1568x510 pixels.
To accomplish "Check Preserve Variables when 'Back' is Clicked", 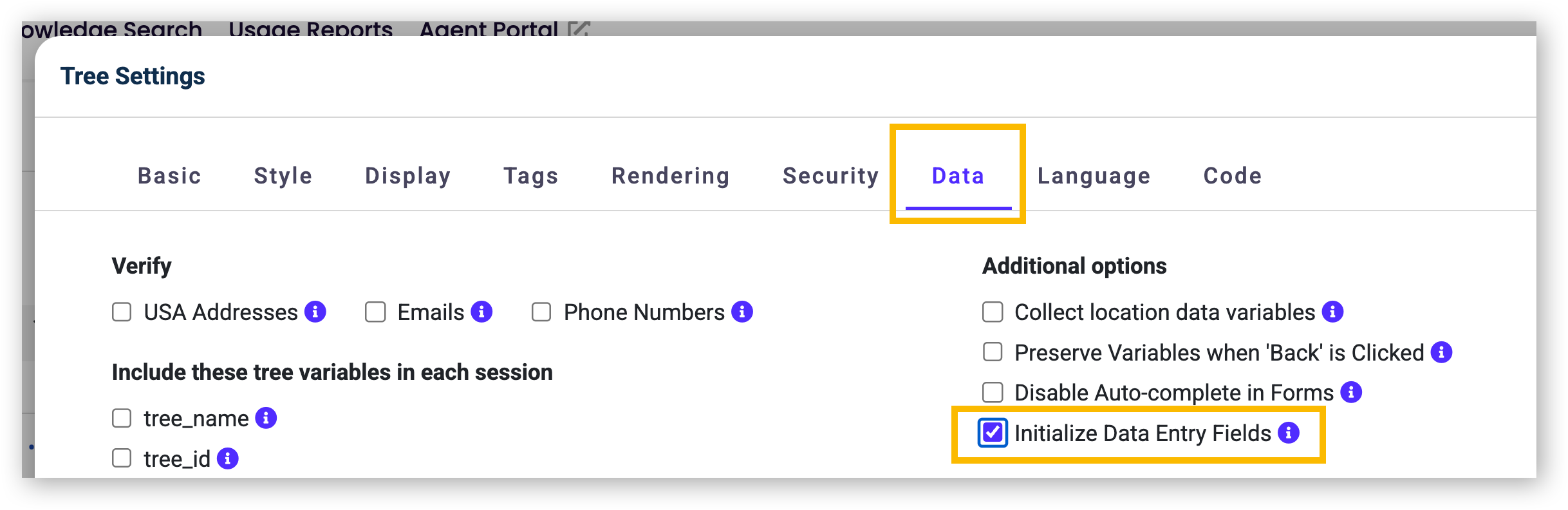I will [993, 352].
